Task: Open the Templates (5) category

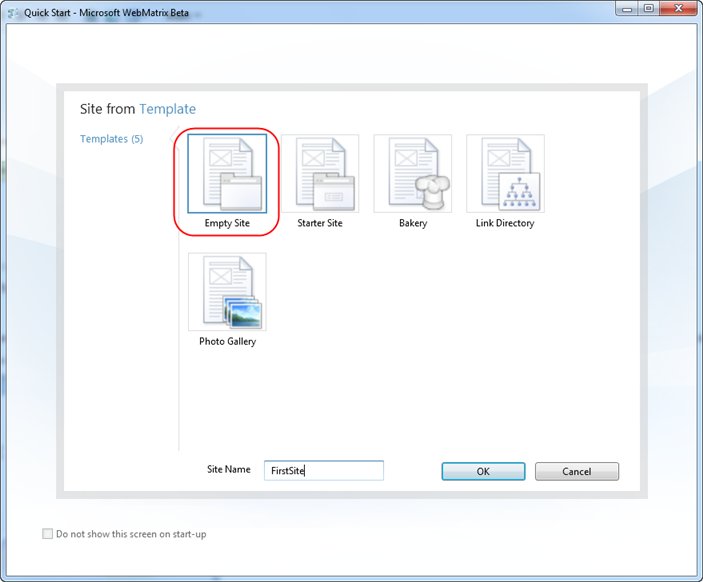Action: [x=112, y=139]
